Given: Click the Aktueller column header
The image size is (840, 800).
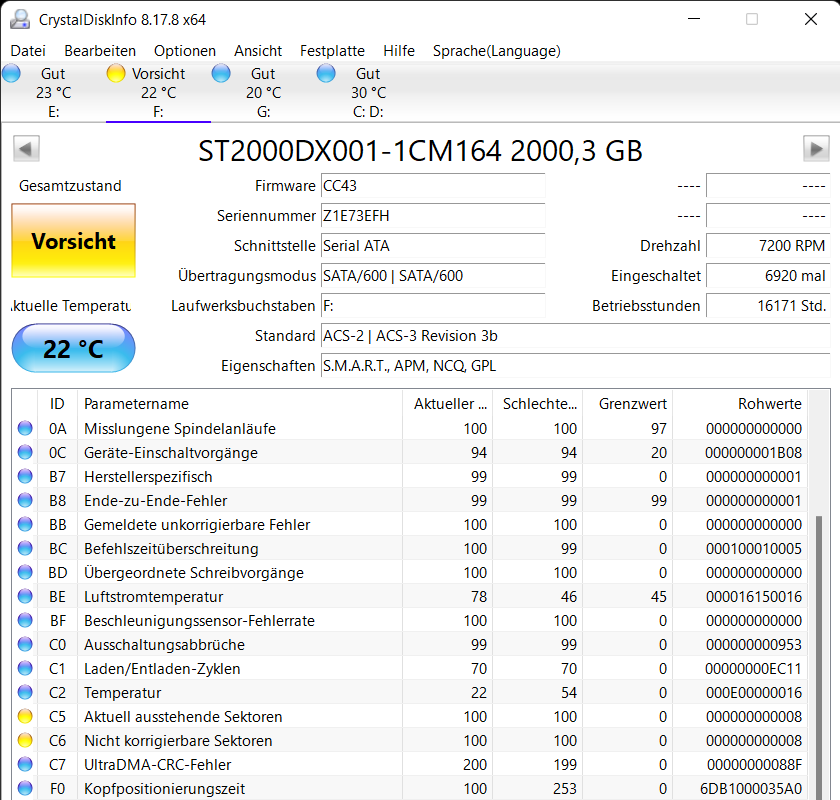Looking at the screenshot, I should 447,403.
